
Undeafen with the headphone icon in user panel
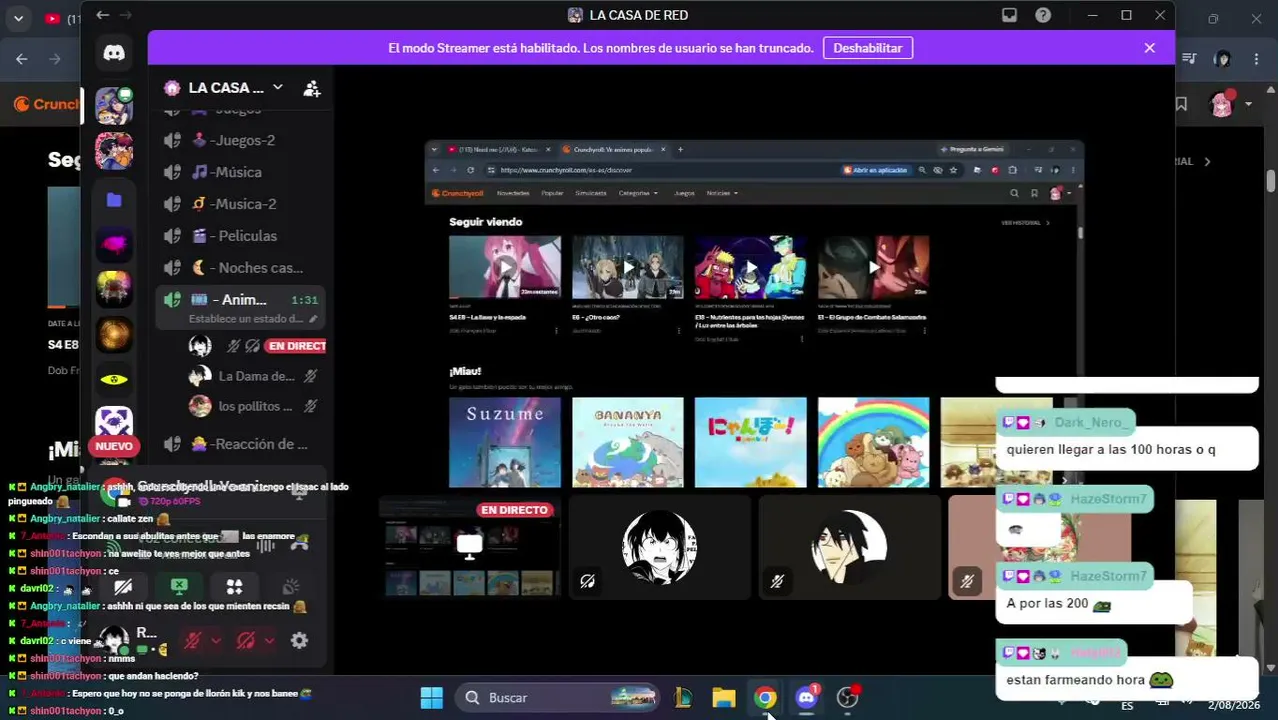pos(245,640)
